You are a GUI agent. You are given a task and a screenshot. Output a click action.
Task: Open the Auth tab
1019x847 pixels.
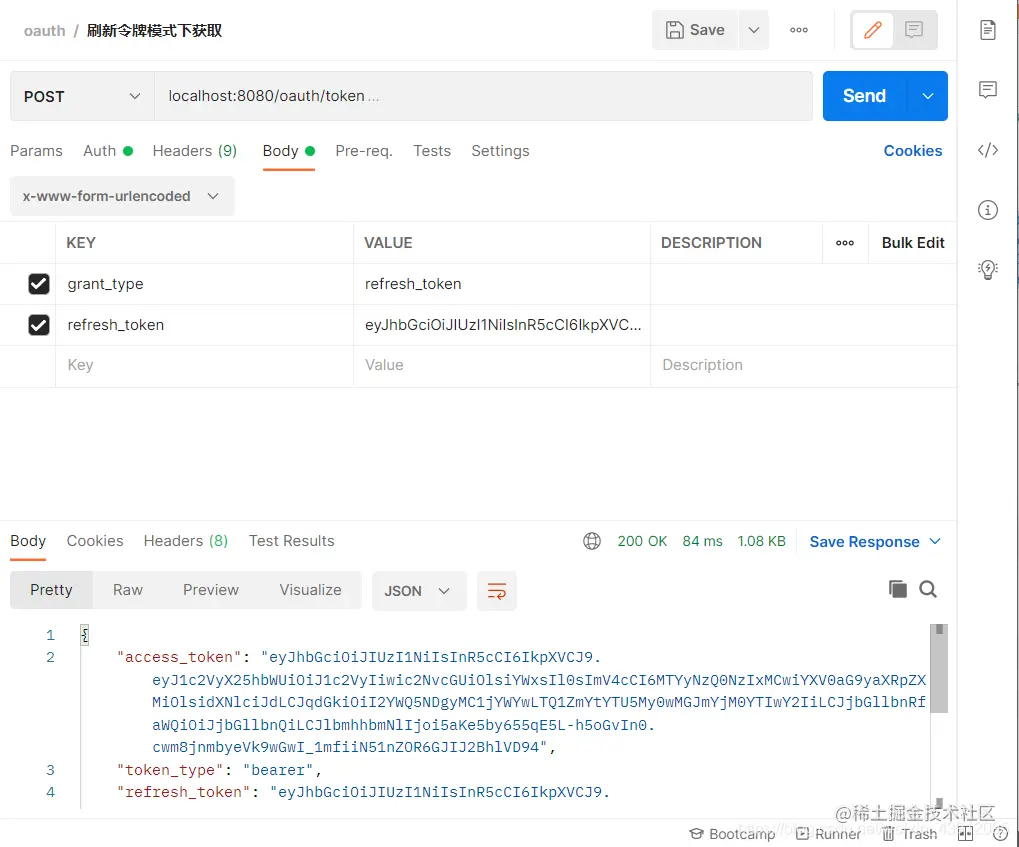coord(108,151)
